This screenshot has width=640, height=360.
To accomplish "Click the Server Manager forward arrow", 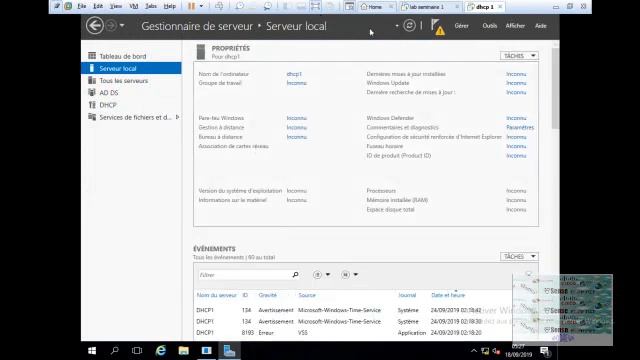I will pyautogui.click(x=111, y=26).
